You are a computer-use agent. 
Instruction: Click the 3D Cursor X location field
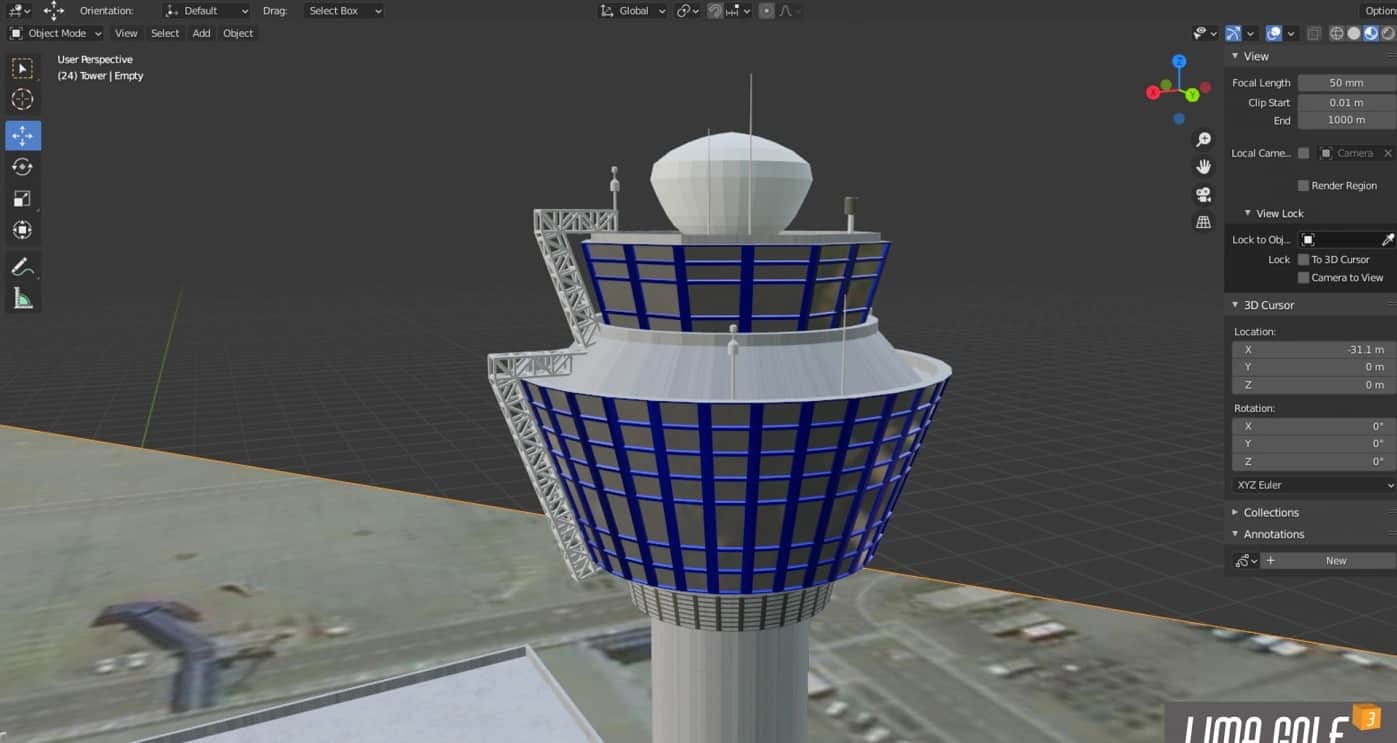pyautogui.click(x=1313, y=350)
